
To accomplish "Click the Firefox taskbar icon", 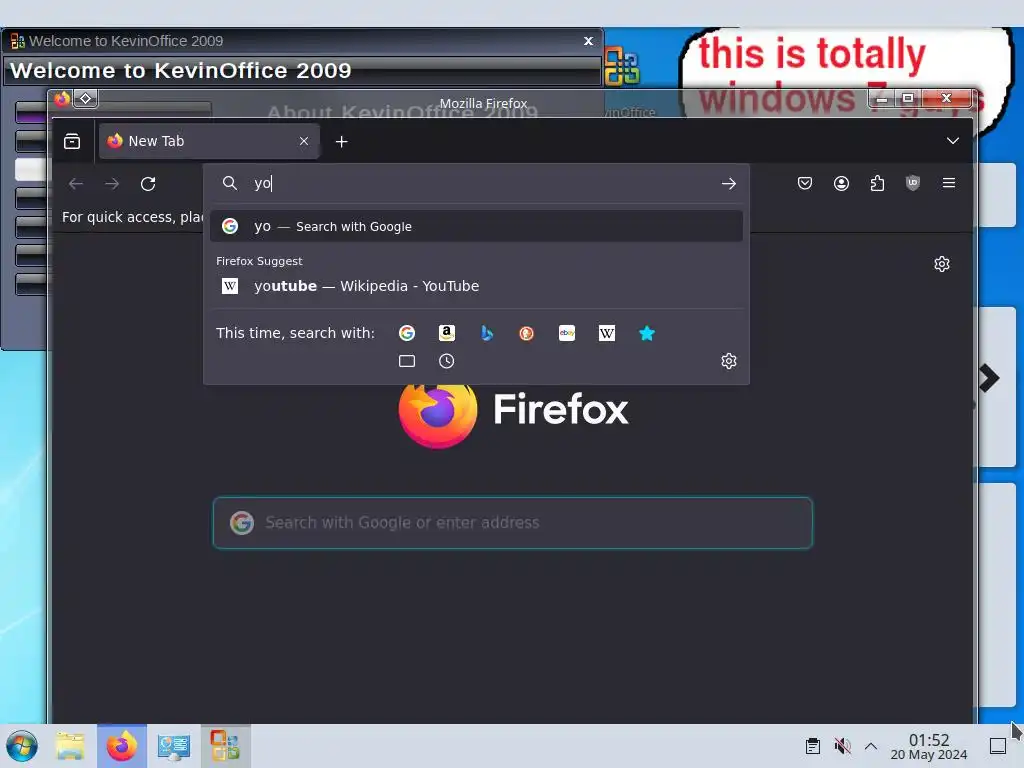I will [x=121, y=746].
